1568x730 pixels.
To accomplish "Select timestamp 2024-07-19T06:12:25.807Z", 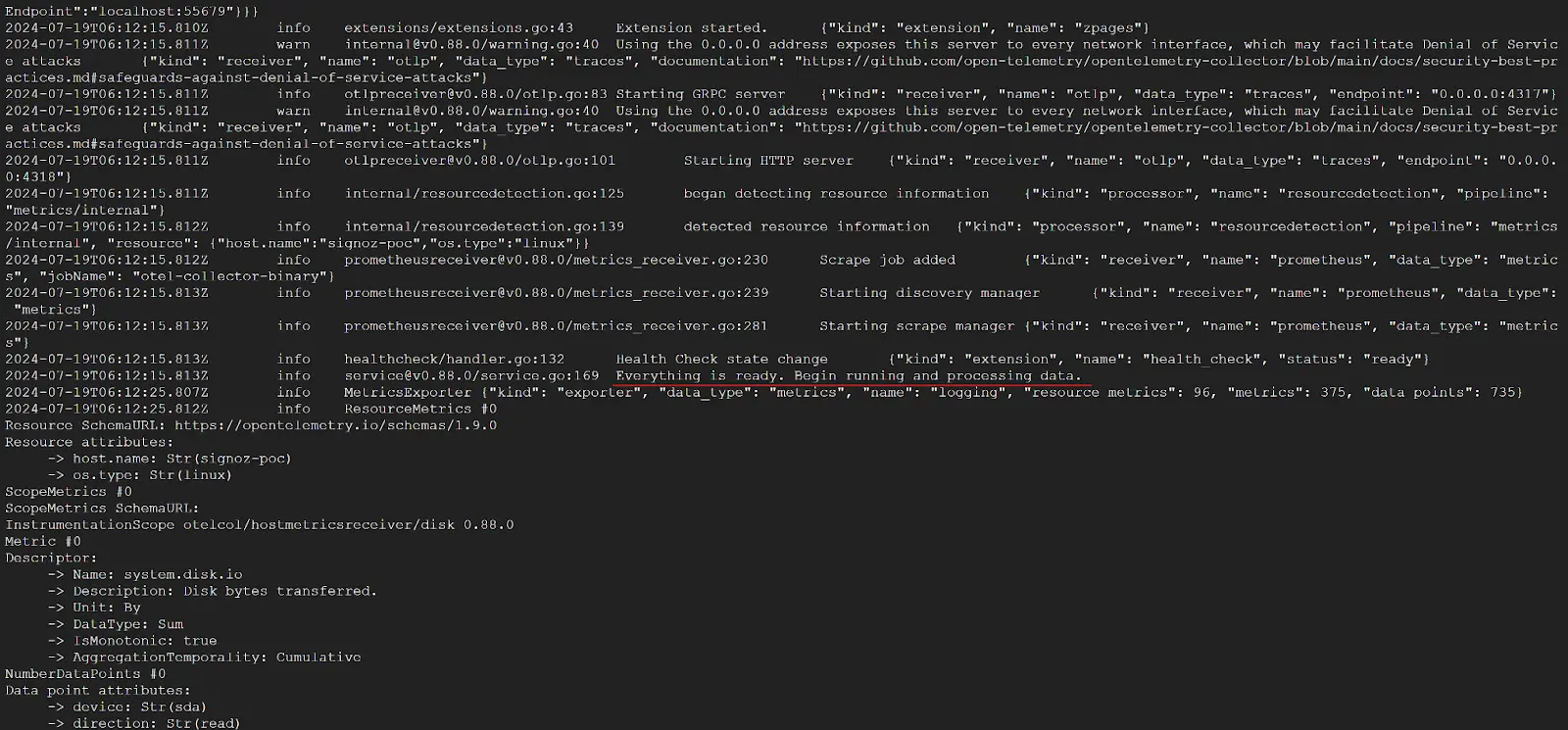I will click(107, 392).
